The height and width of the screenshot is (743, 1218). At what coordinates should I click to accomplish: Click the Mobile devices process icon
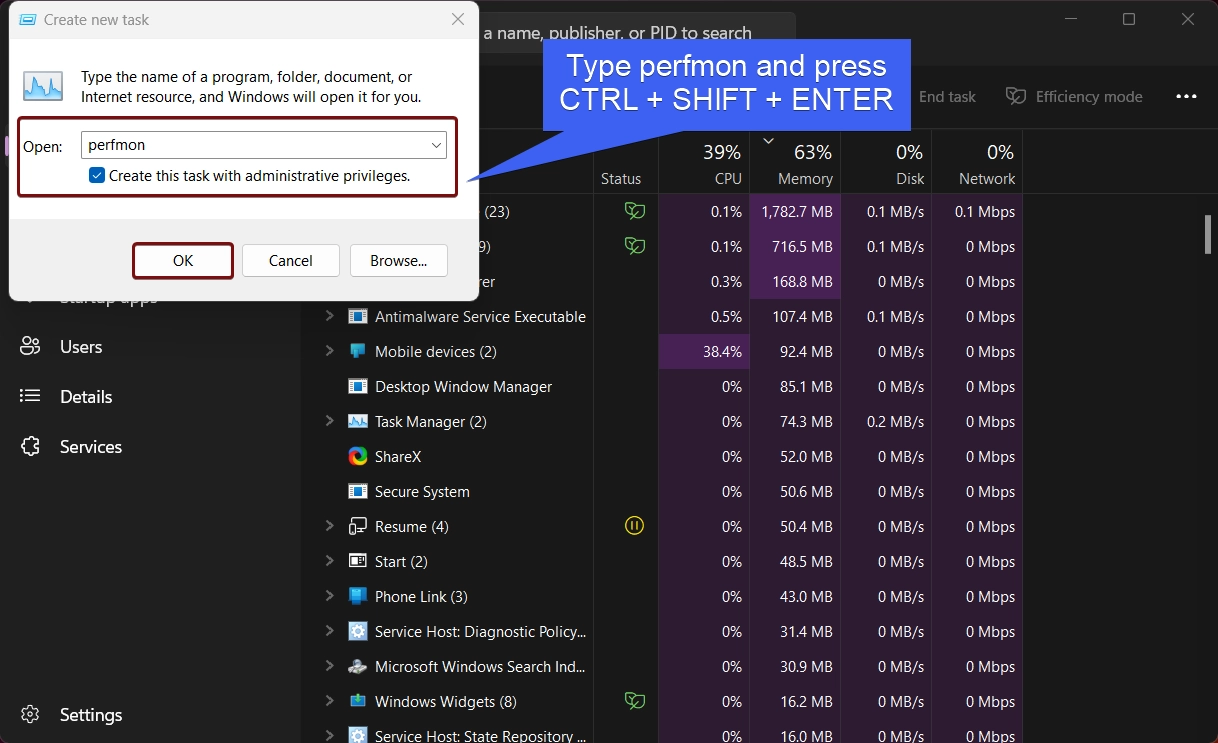[x=357, y=351]
